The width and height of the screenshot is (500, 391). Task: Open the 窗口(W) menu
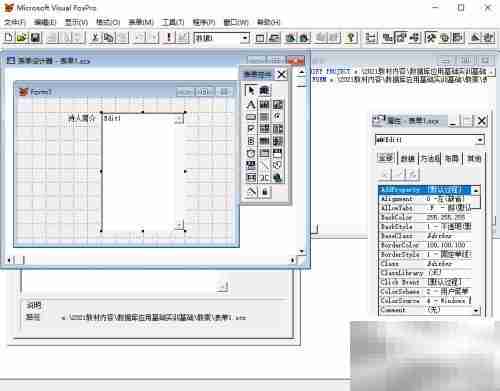[236, 22]
